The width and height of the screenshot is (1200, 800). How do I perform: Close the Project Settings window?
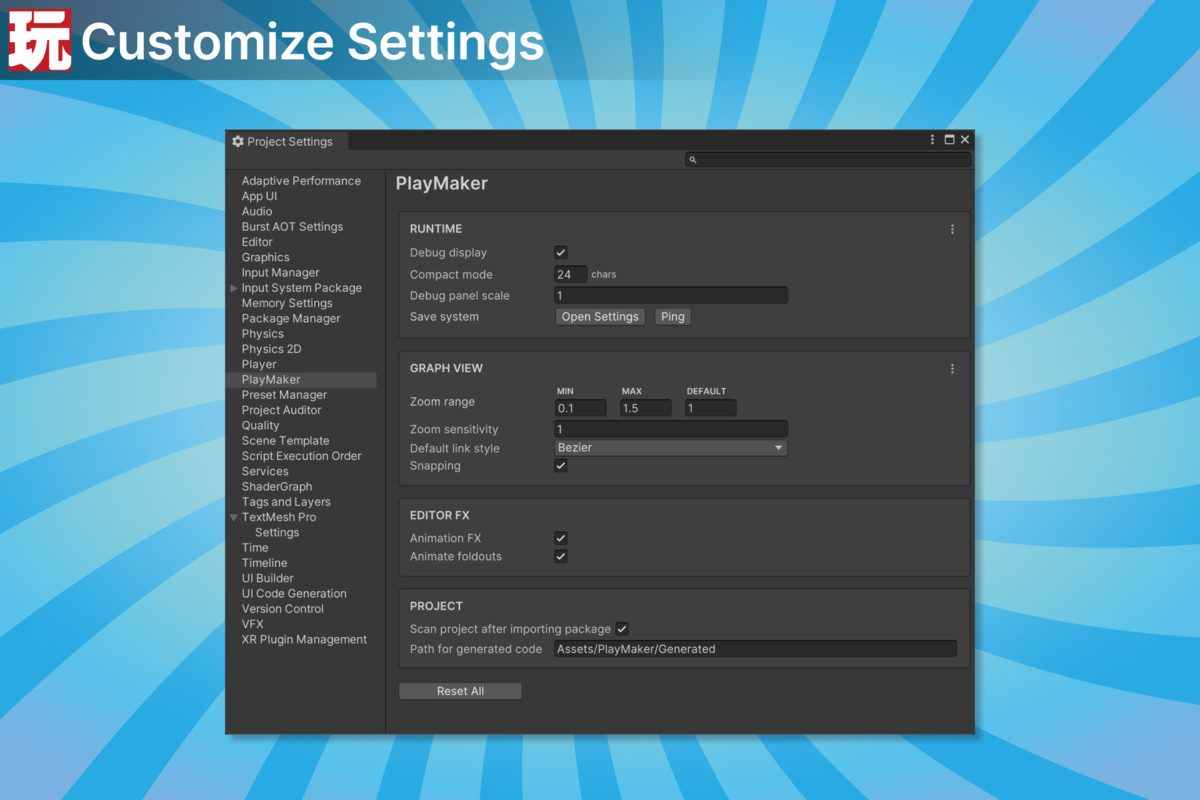tap(965, 140)
